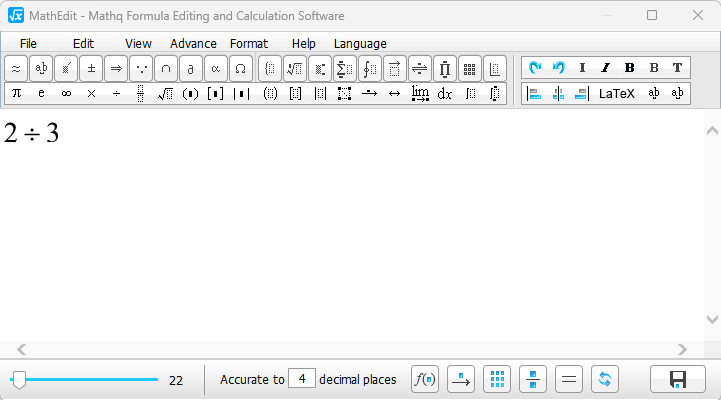Viewport: 721px width, 400px height.
Task: Open the summation (Σ) templates palette
Action: 344,69
